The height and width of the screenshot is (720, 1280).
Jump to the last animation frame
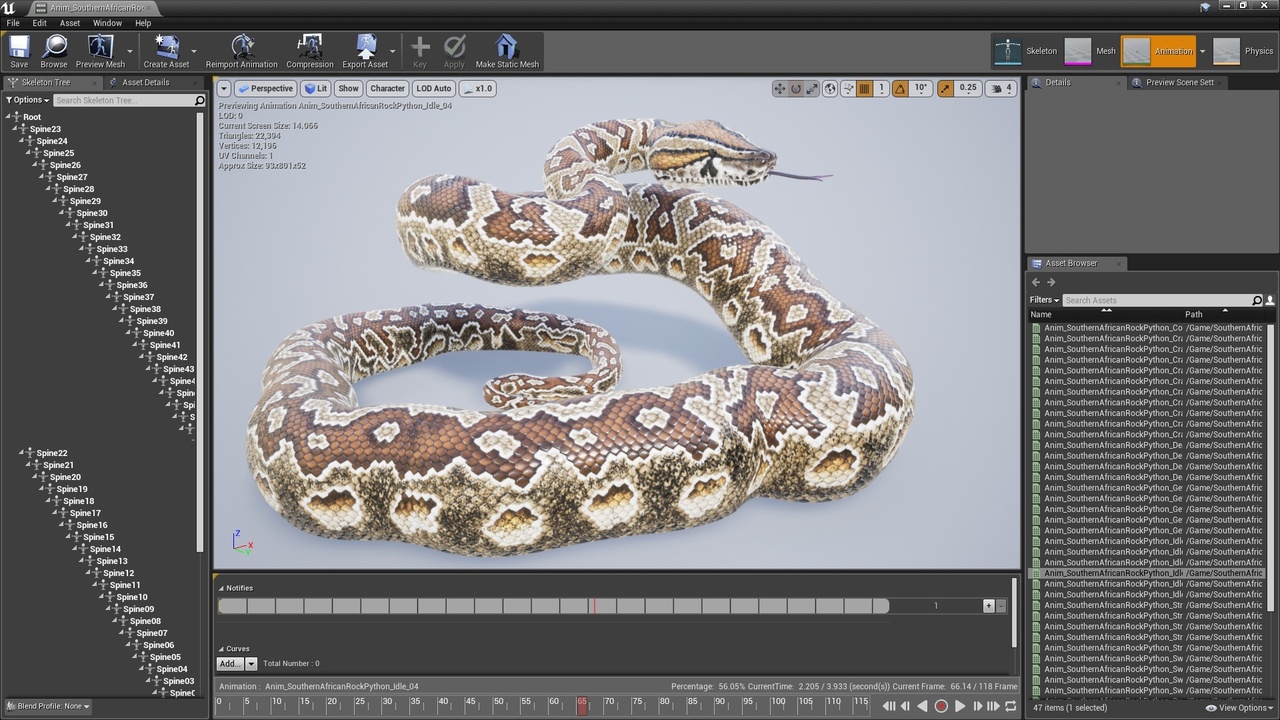994,706
